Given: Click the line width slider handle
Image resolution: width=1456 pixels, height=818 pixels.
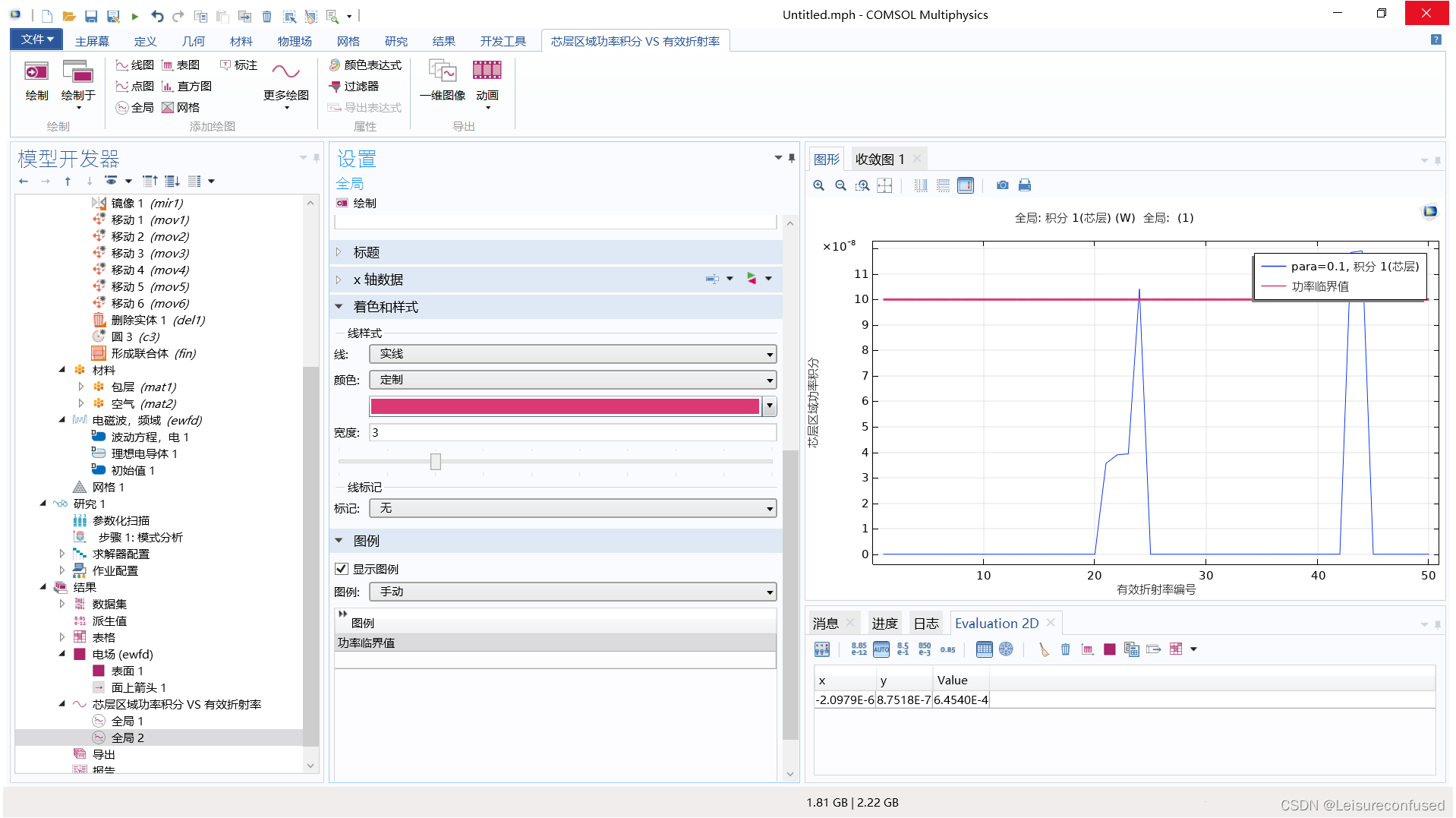Looking at the screenshot, I should (x=436, y=462).
